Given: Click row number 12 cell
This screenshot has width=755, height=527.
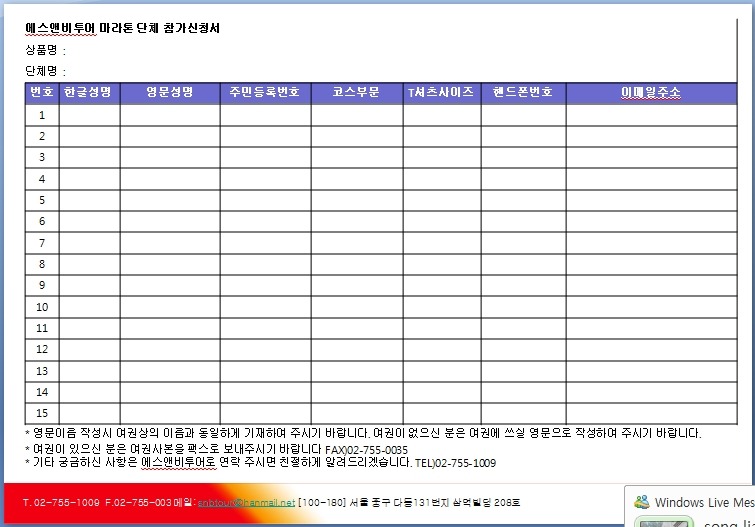Looking at the screenshot, I should [x=42, y=349].
